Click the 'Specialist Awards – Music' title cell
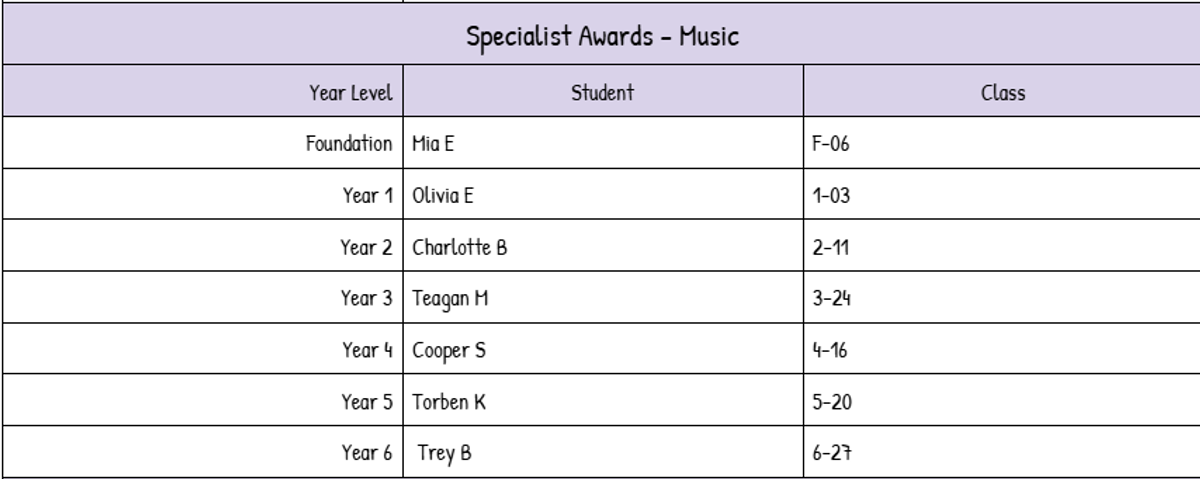 602,37
